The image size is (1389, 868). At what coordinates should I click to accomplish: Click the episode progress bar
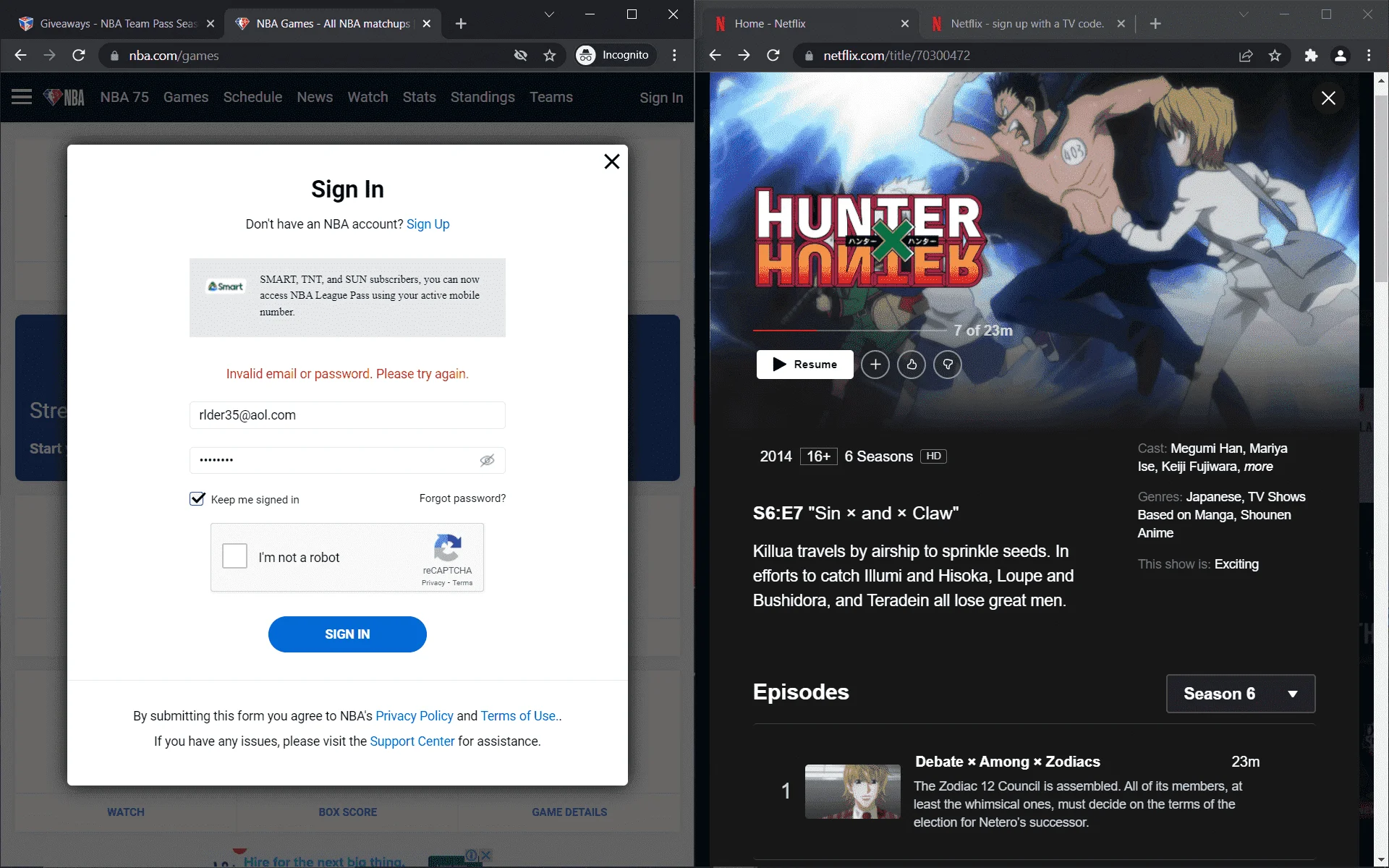(849, 330)
